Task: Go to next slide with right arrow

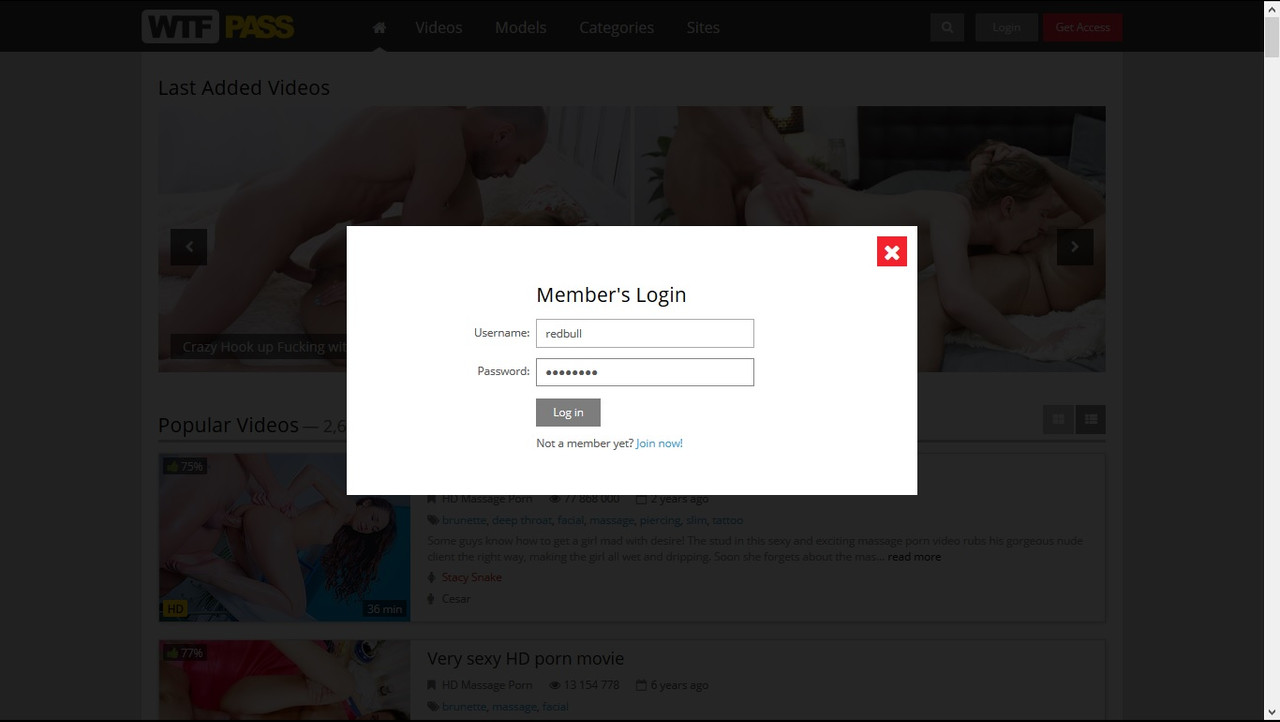Action: click(1075, 247)
